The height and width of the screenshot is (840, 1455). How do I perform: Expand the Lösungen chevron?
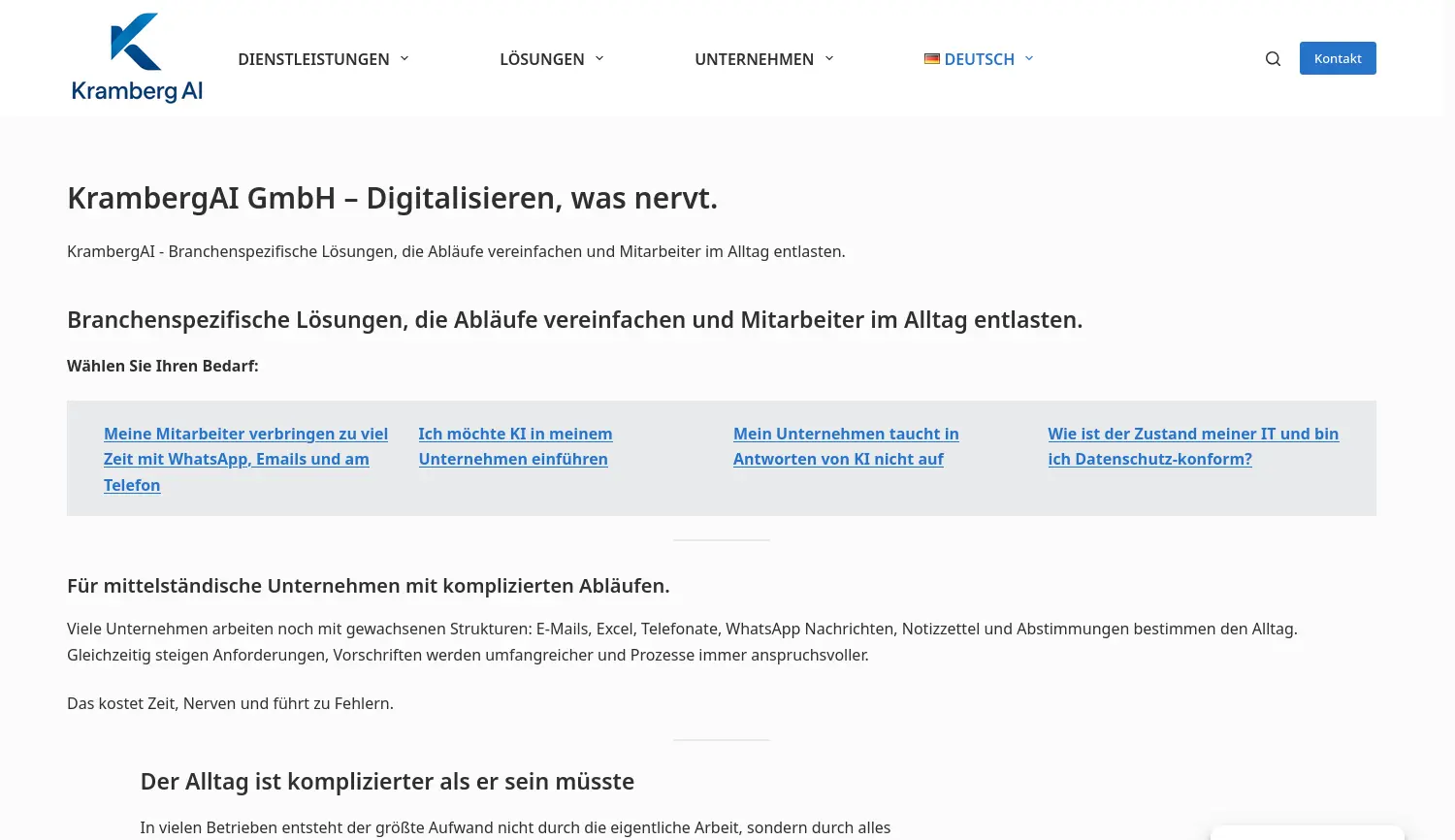click(599, 59)
